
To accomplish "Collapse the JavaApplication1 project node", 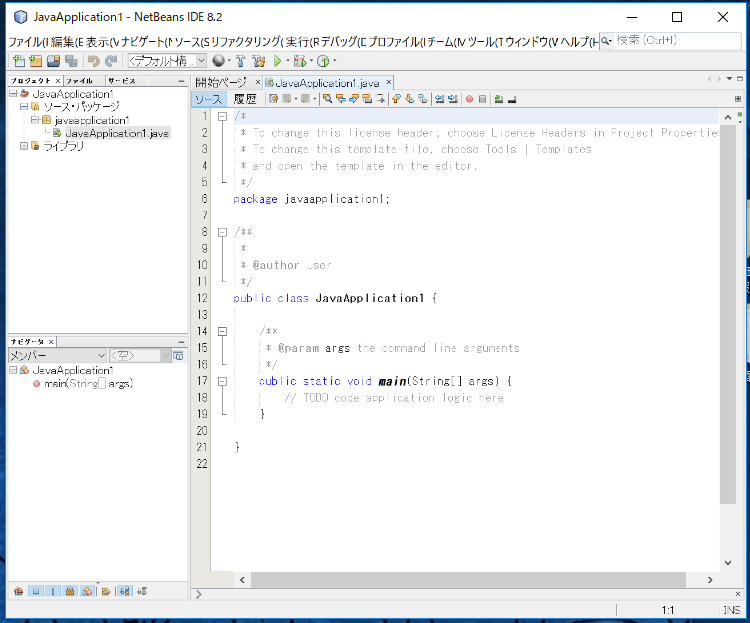I will tap(13, 93).
